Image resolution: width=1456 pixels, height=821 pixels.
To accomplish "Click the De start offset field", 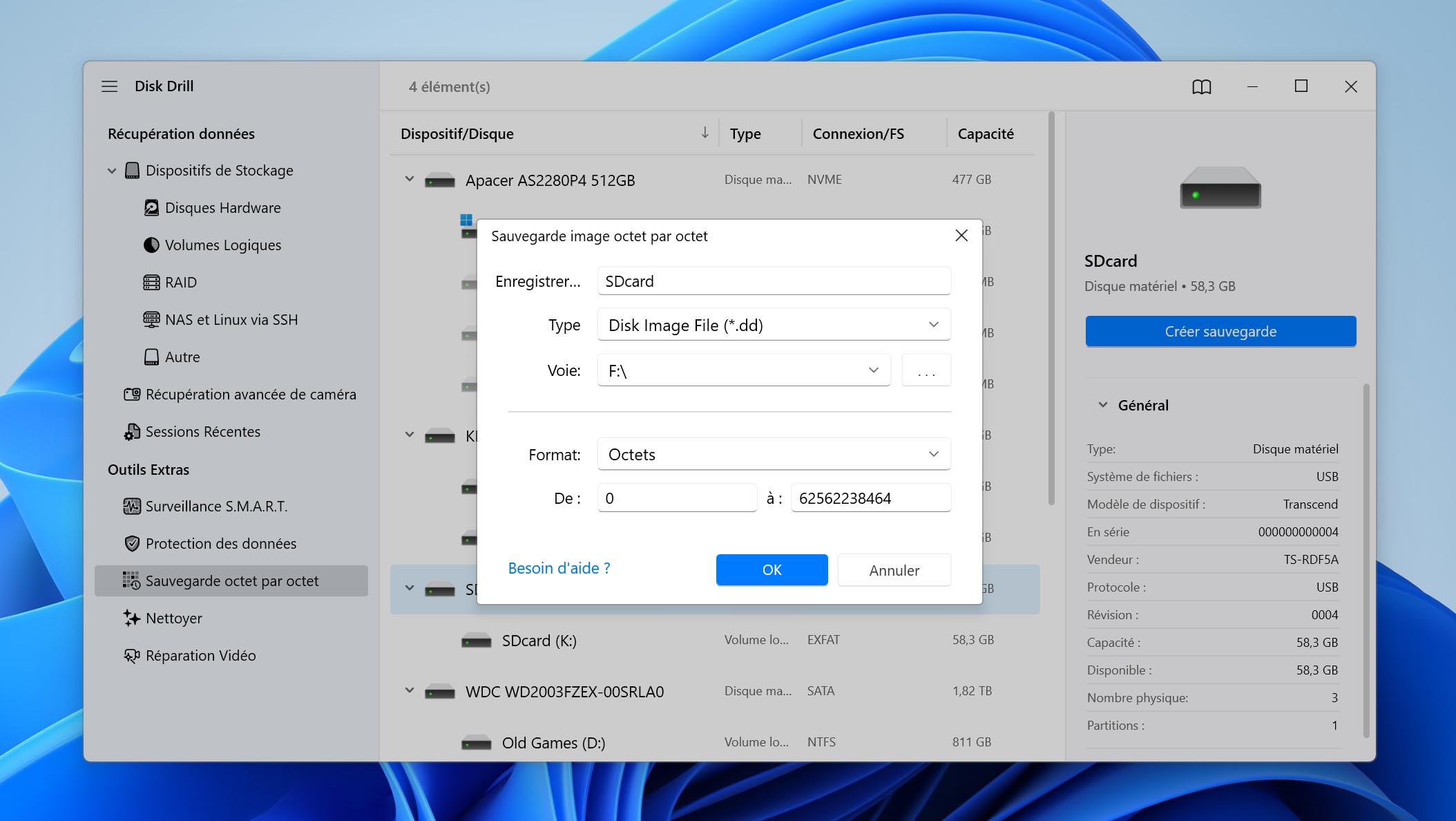I will click(677, 498).
